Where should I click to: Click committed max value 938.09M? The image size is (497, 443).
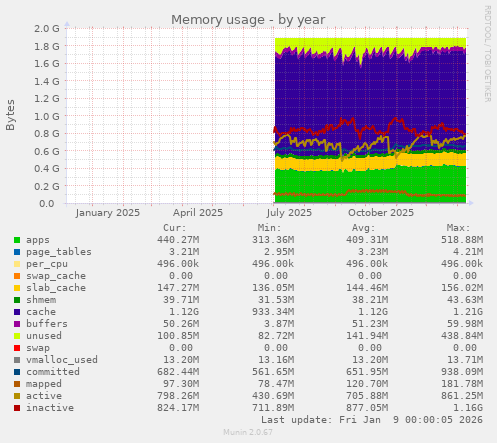pos(462,372)
